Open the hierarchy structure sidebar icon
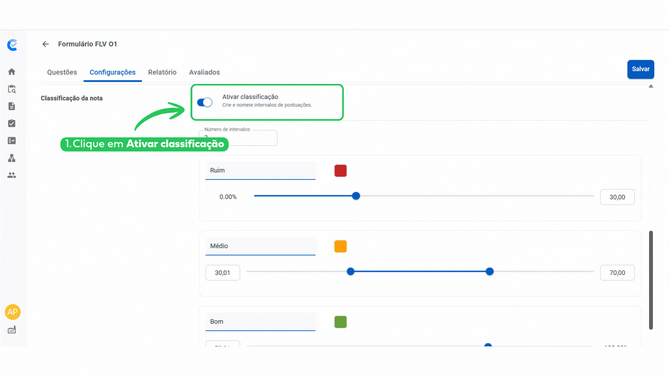The height and width of the screenshot is (376, 670). 12,158
